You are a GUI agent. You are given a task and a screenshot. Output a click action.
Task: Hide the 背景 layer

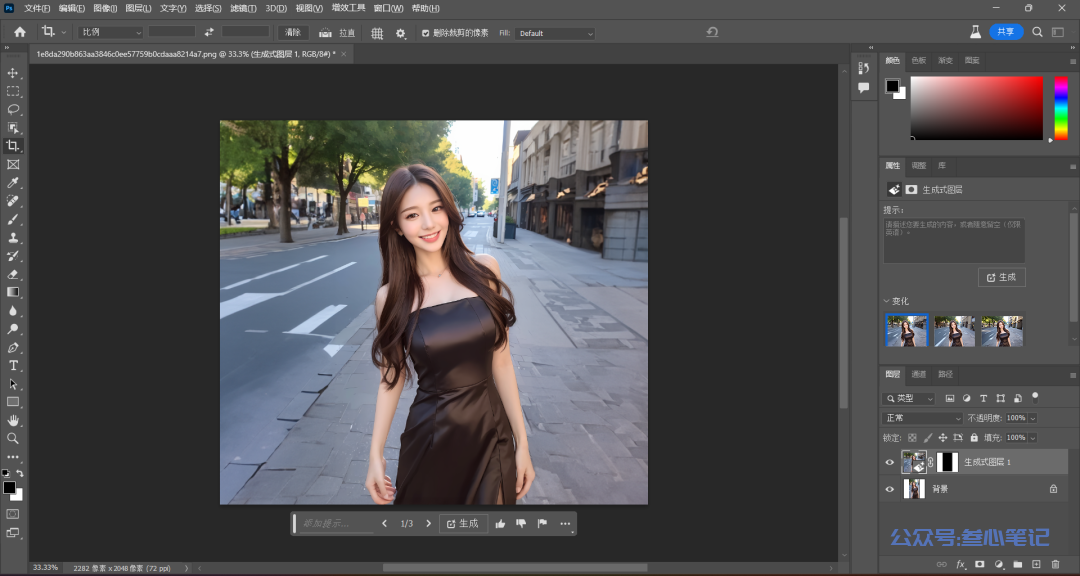[890, 489]
